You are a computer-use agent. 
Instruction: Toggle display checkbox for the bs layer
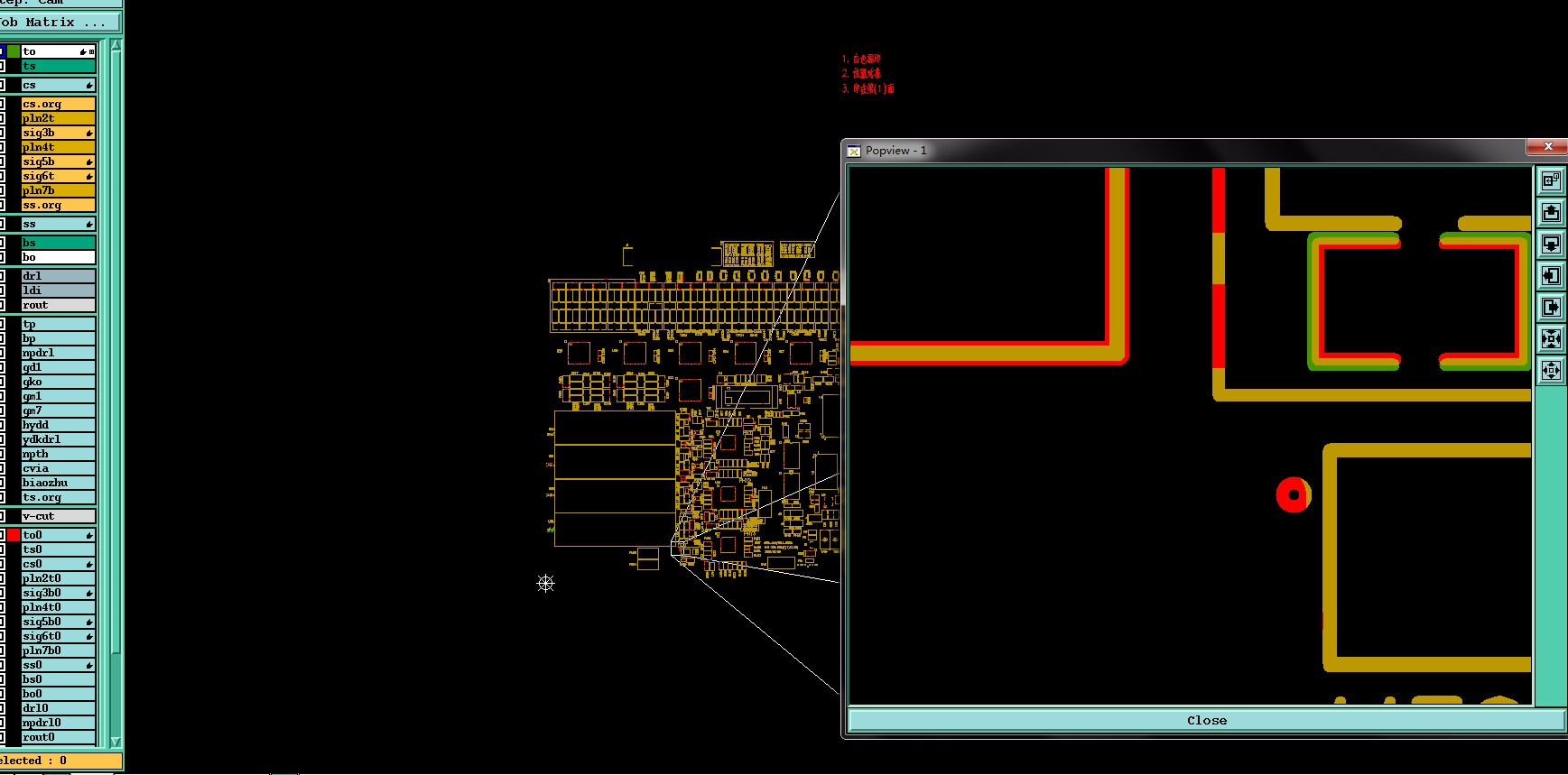click(2, 244)
